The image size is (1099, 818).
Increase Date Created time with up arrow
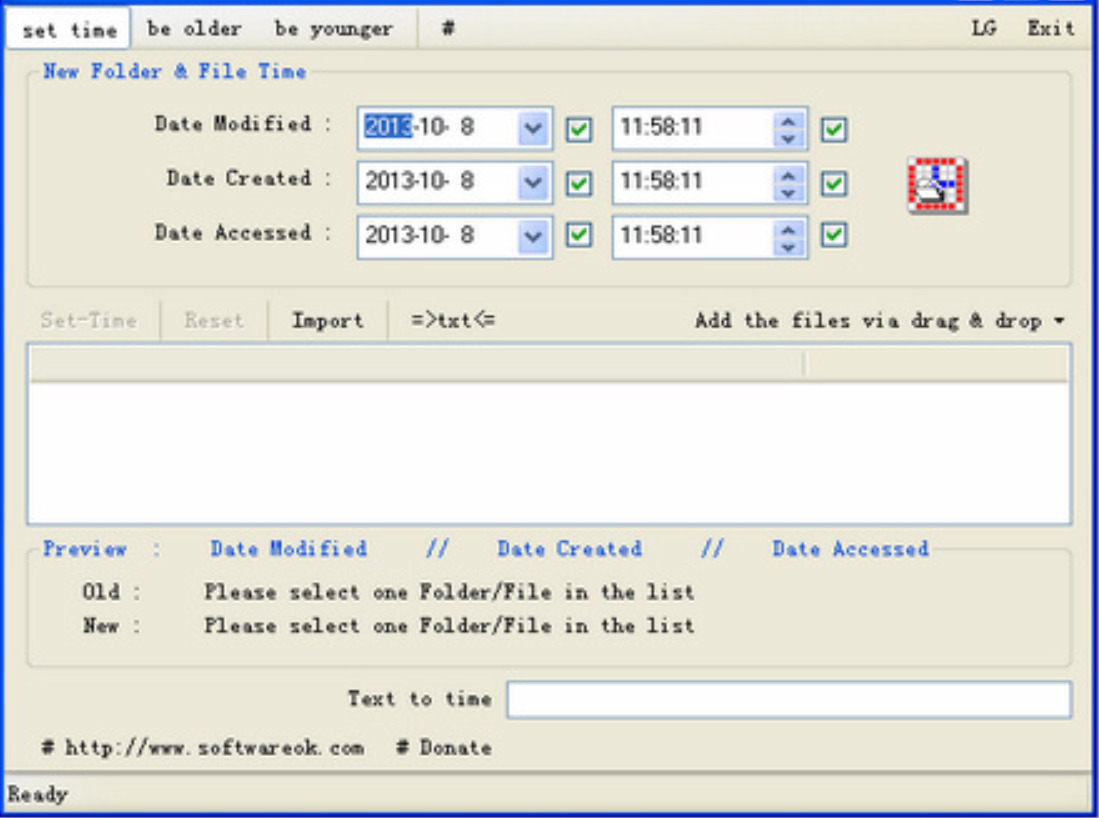[789, 175]
